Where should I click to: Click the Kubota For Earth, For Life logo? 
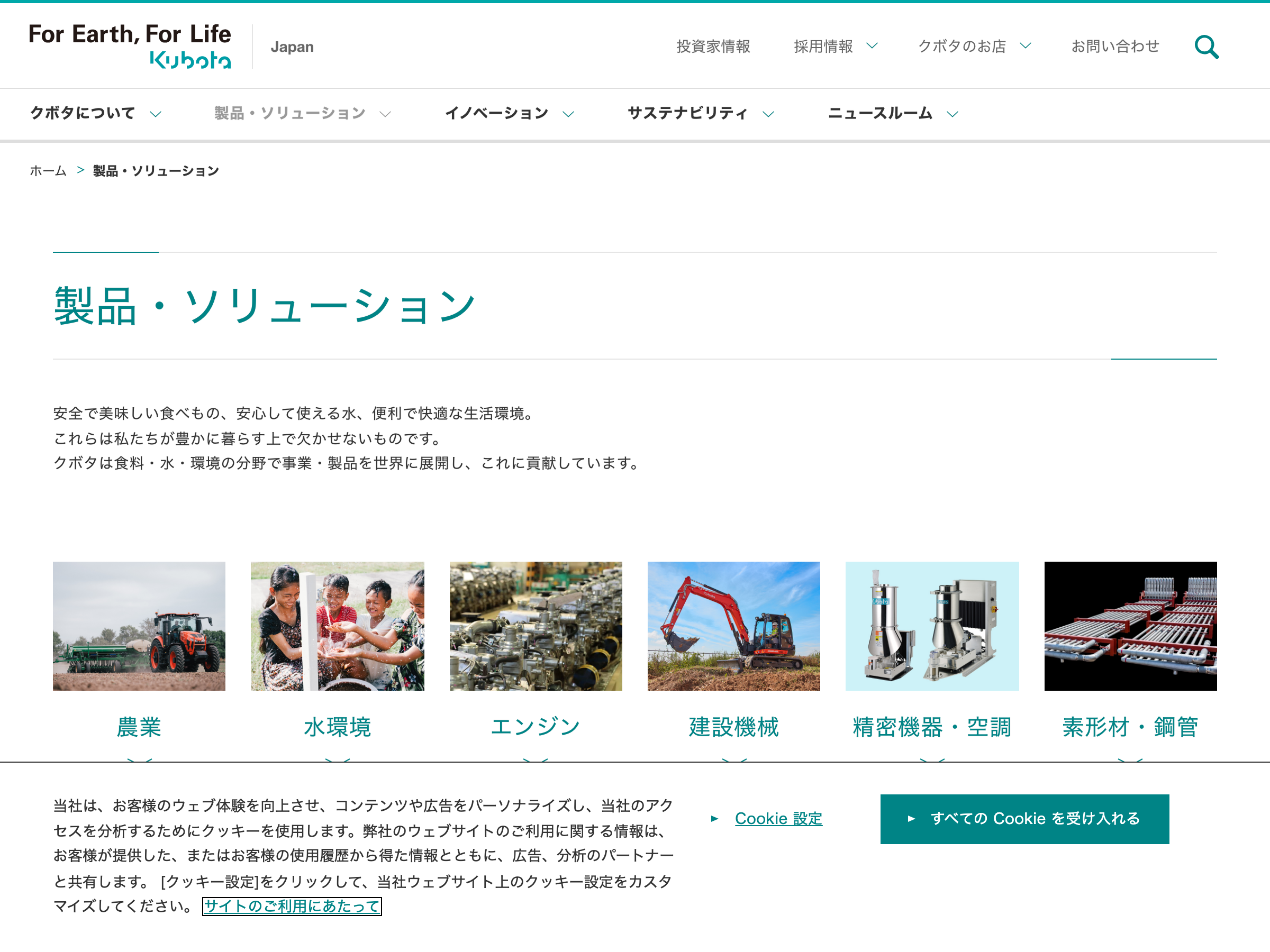click(x=130, y=47)
